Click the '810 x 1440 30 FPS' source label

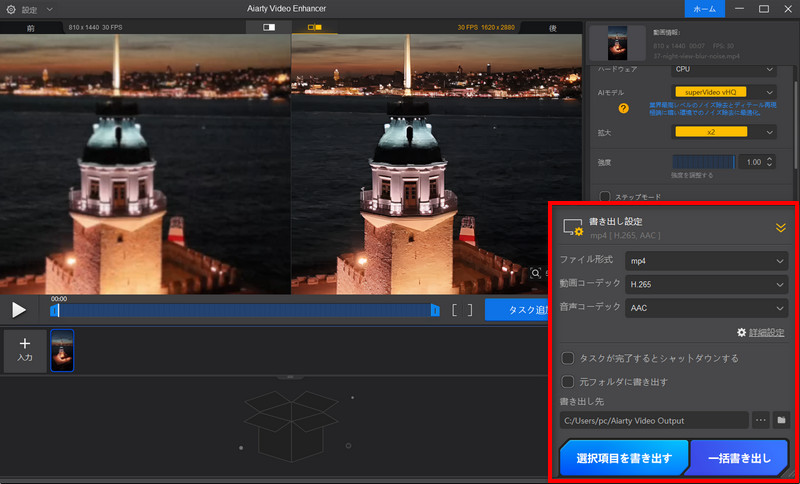pos(95,28)
